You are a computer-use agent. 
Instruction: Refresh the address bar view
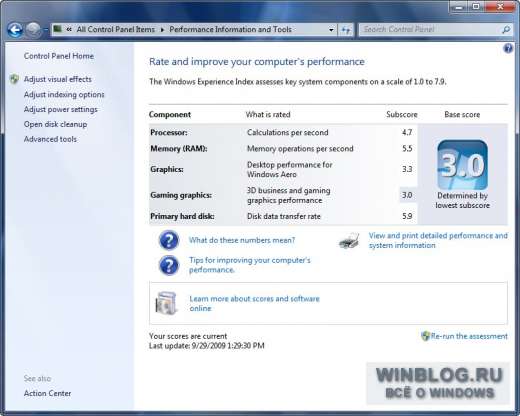(x=345, y=30)
